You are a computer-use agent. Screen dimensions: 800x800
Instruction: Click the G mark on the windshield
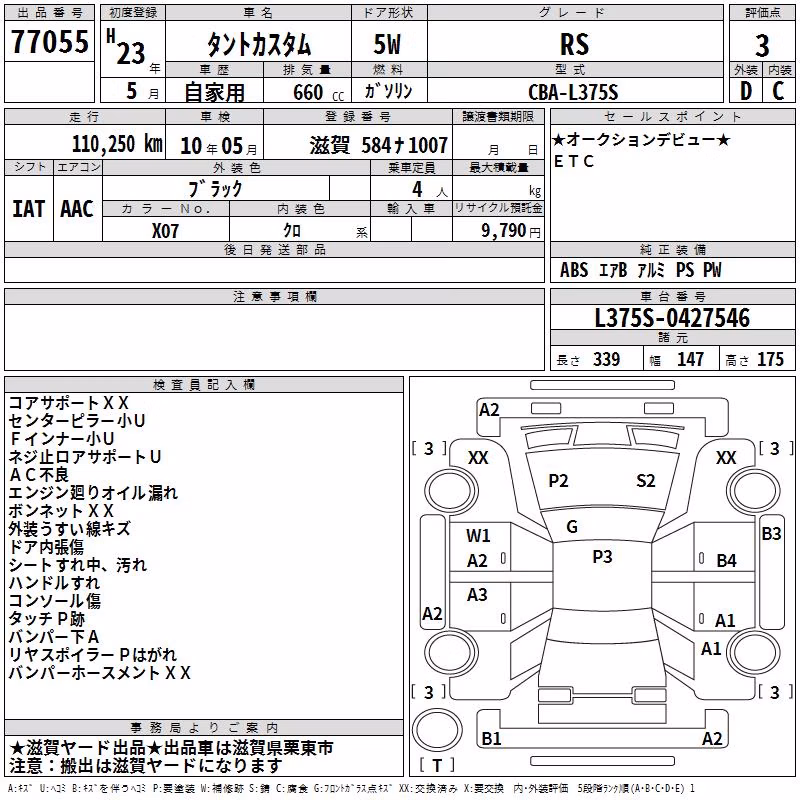(572, 527)
